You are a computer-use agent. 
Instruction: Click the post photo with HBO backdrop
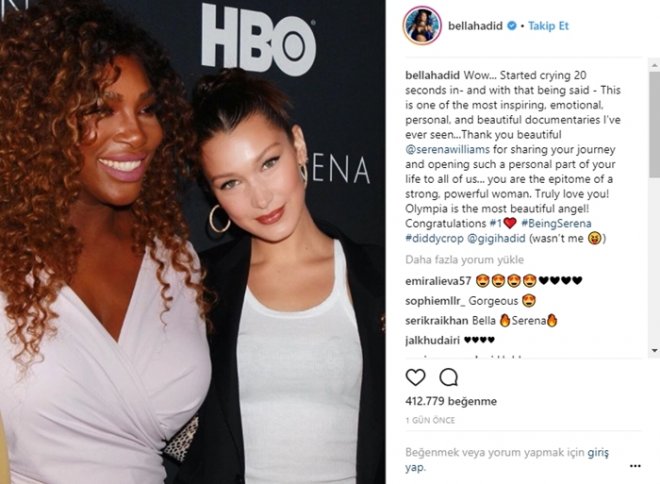tap(192, 242)
